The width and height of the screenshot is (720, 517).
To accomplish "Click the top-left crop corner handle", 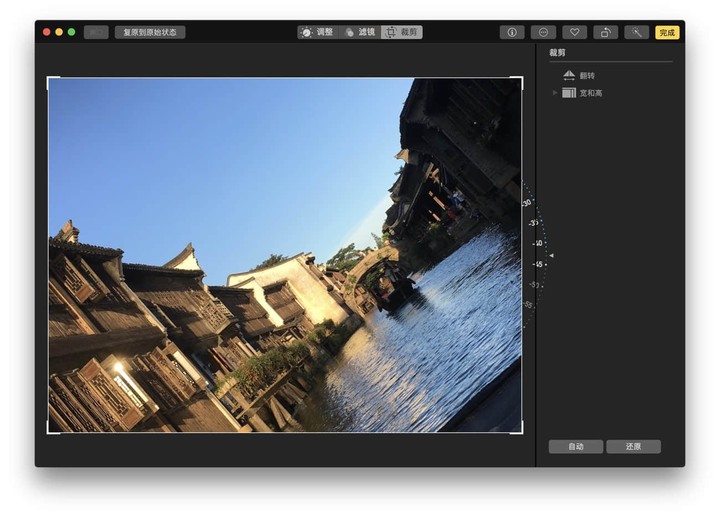I will pyautogui.click(x=49, y=79).
